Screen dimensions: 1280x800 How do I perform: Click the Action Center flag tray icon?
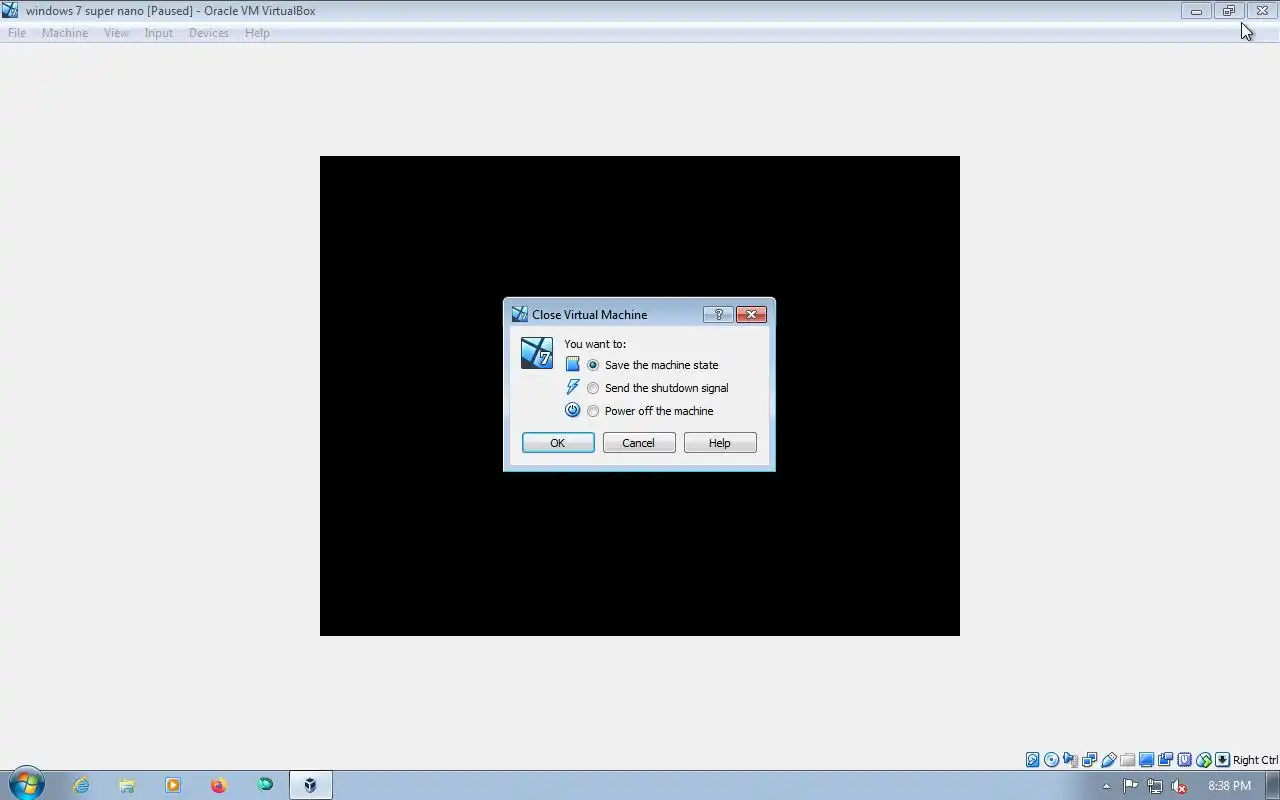[x=1131, y=786]
